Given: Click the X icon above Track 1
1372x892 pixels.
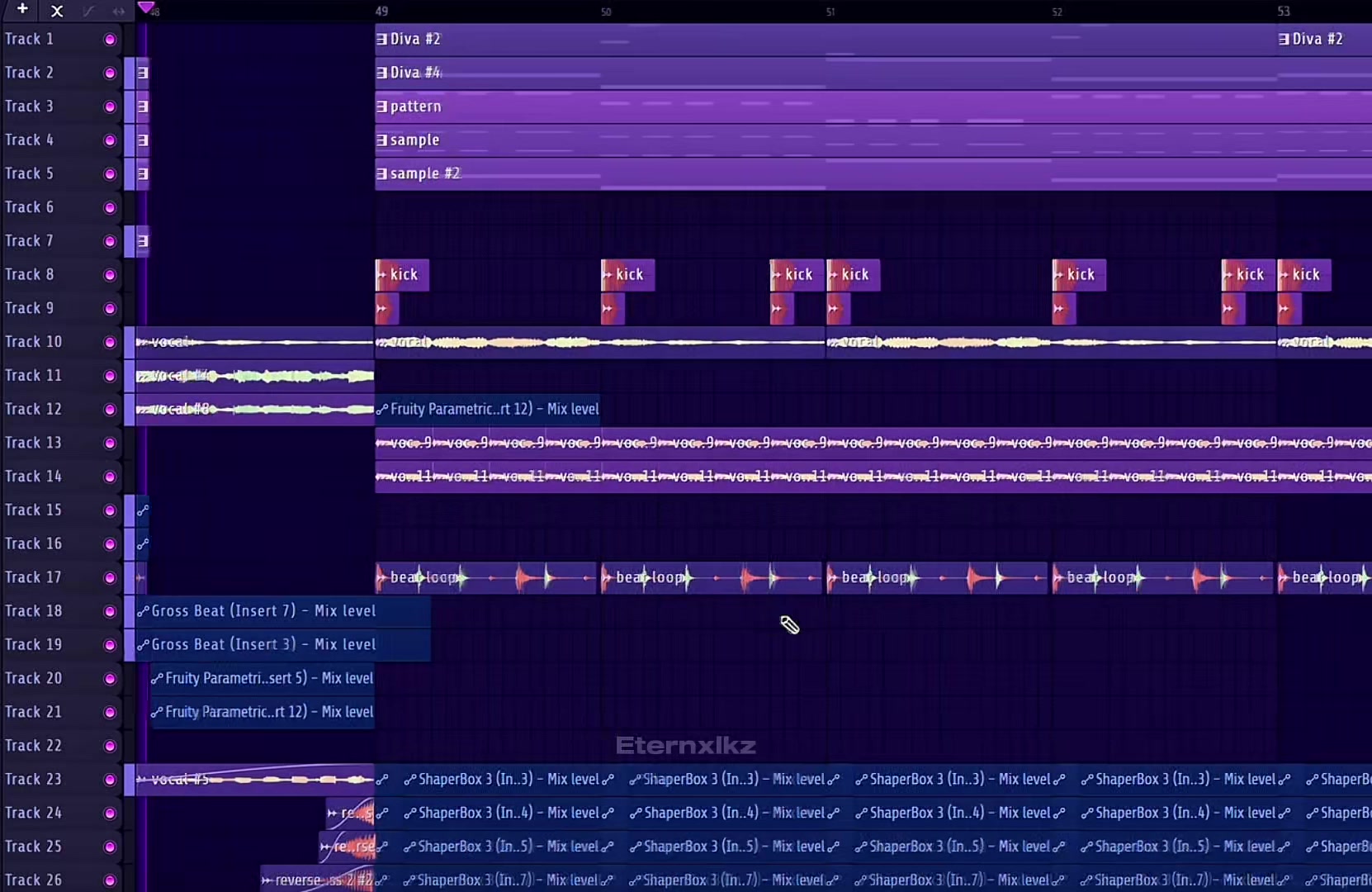Looking at the screenshot, I should pyautogui.click(x=57, y=11).
